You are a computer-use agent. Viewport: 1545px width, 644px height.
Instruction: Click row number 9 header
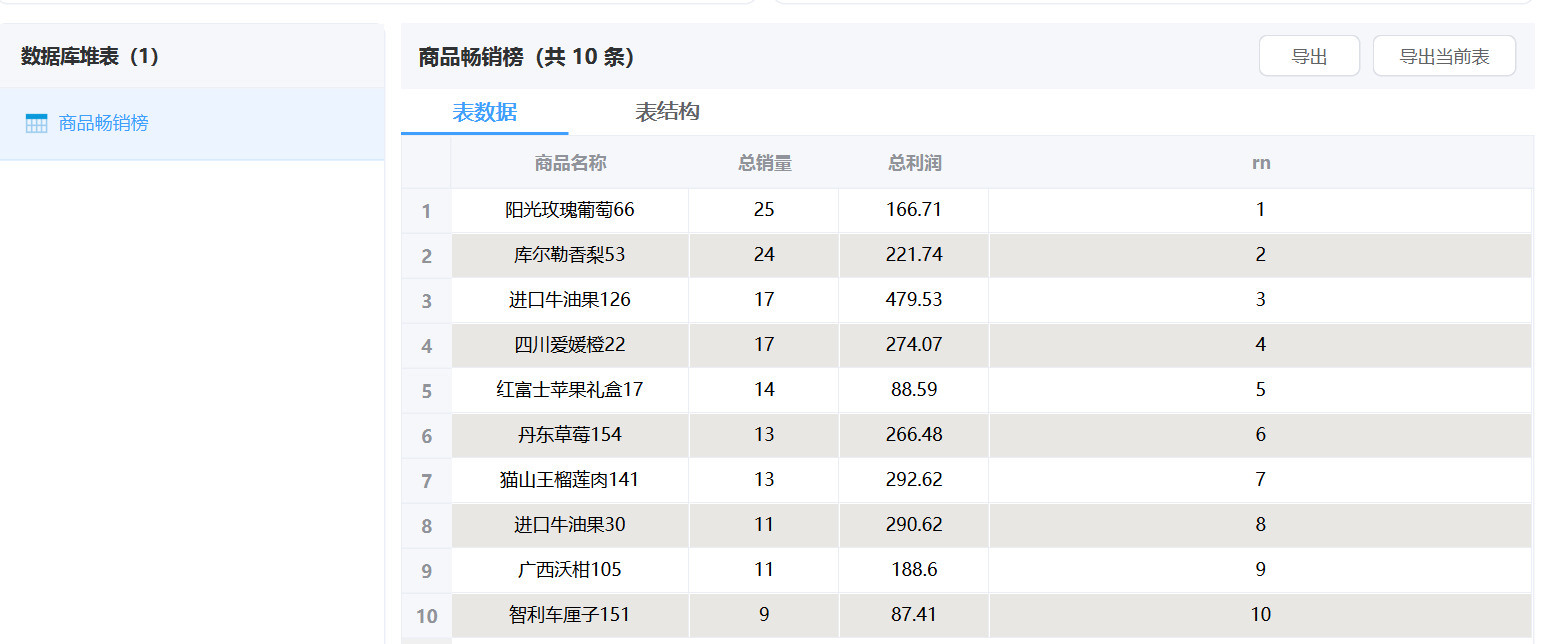coord(427,571)
